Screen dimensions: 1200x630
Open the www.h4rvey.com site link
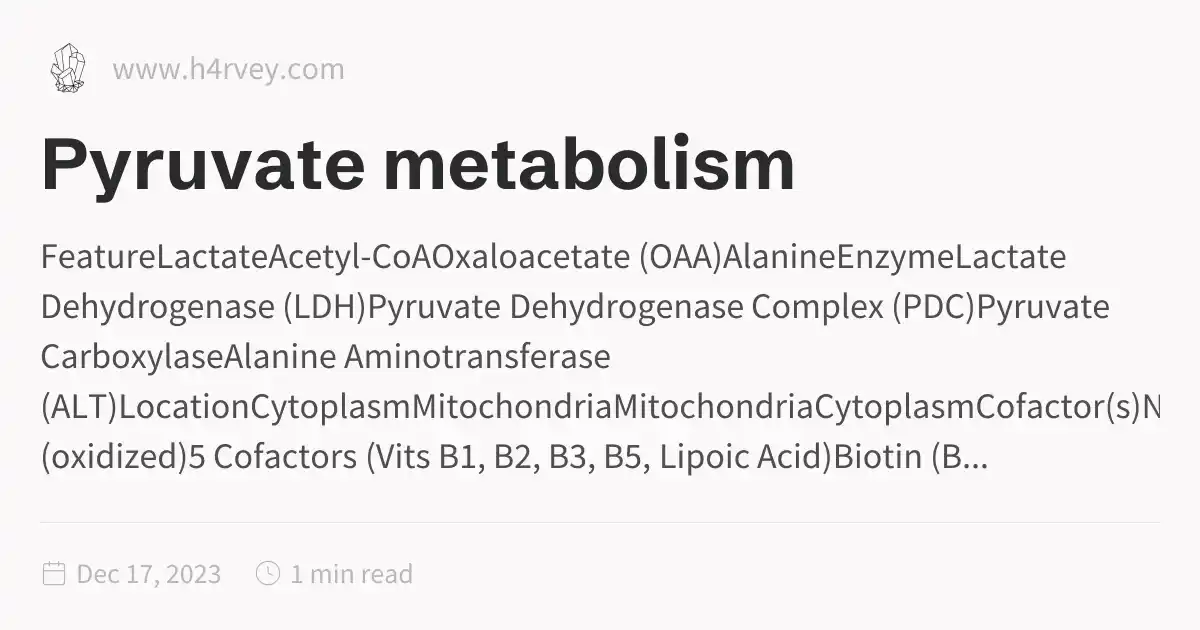click(228, 70)
